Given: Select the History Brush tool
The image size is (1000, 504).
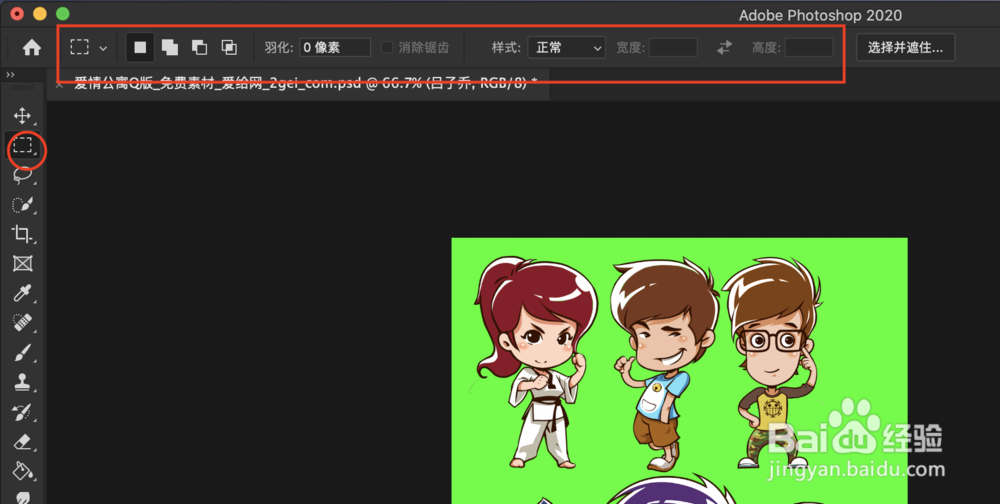Looking at the screenshot, I should point(22,412).
